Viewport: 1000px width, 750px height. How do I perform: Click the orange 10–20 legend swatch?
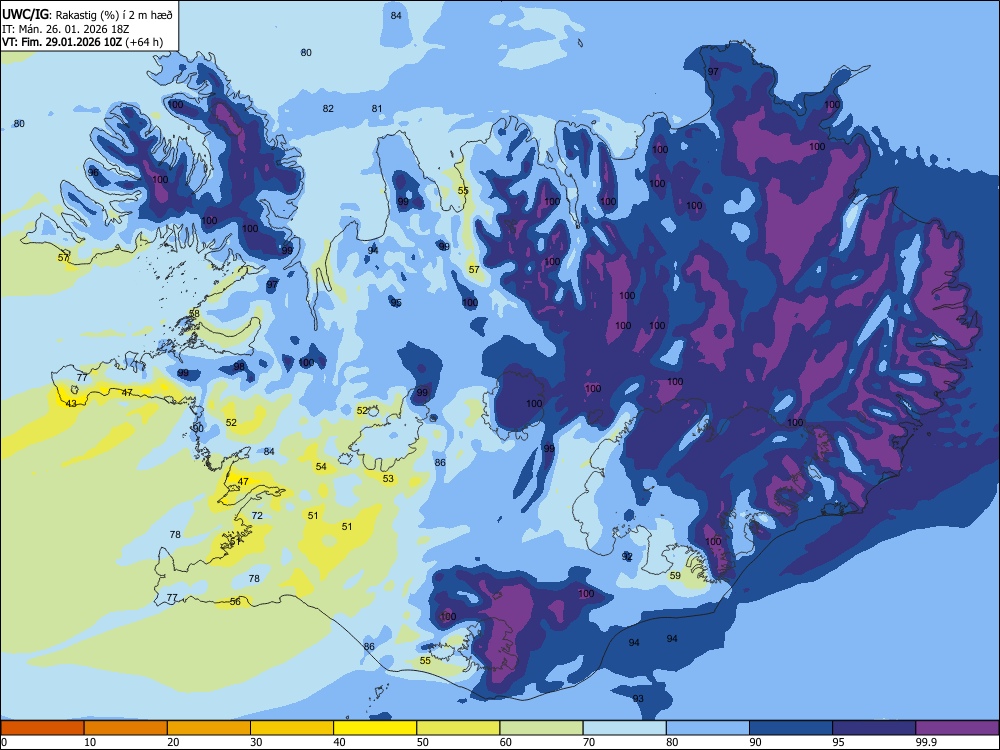pyautogui.click(x=126, y=728)
